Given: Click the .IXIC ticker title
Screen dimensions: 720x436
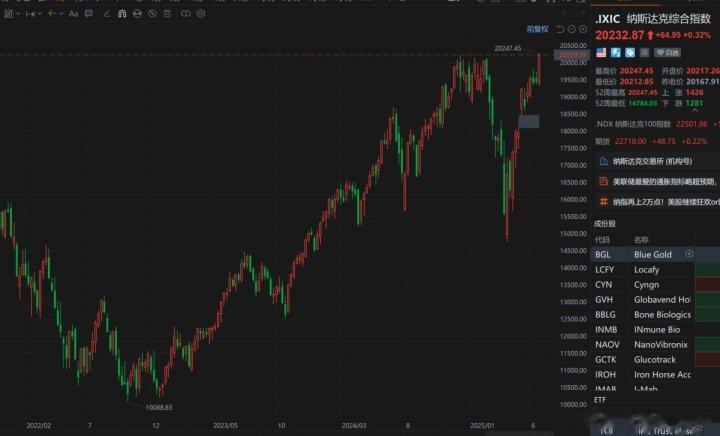Looking at the screenshot, I should (608, 19).
